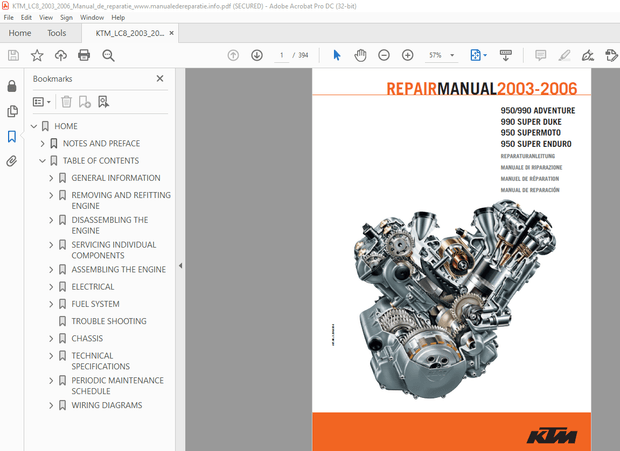Add a comment note

pyautogui.click(x=541, y=55)
